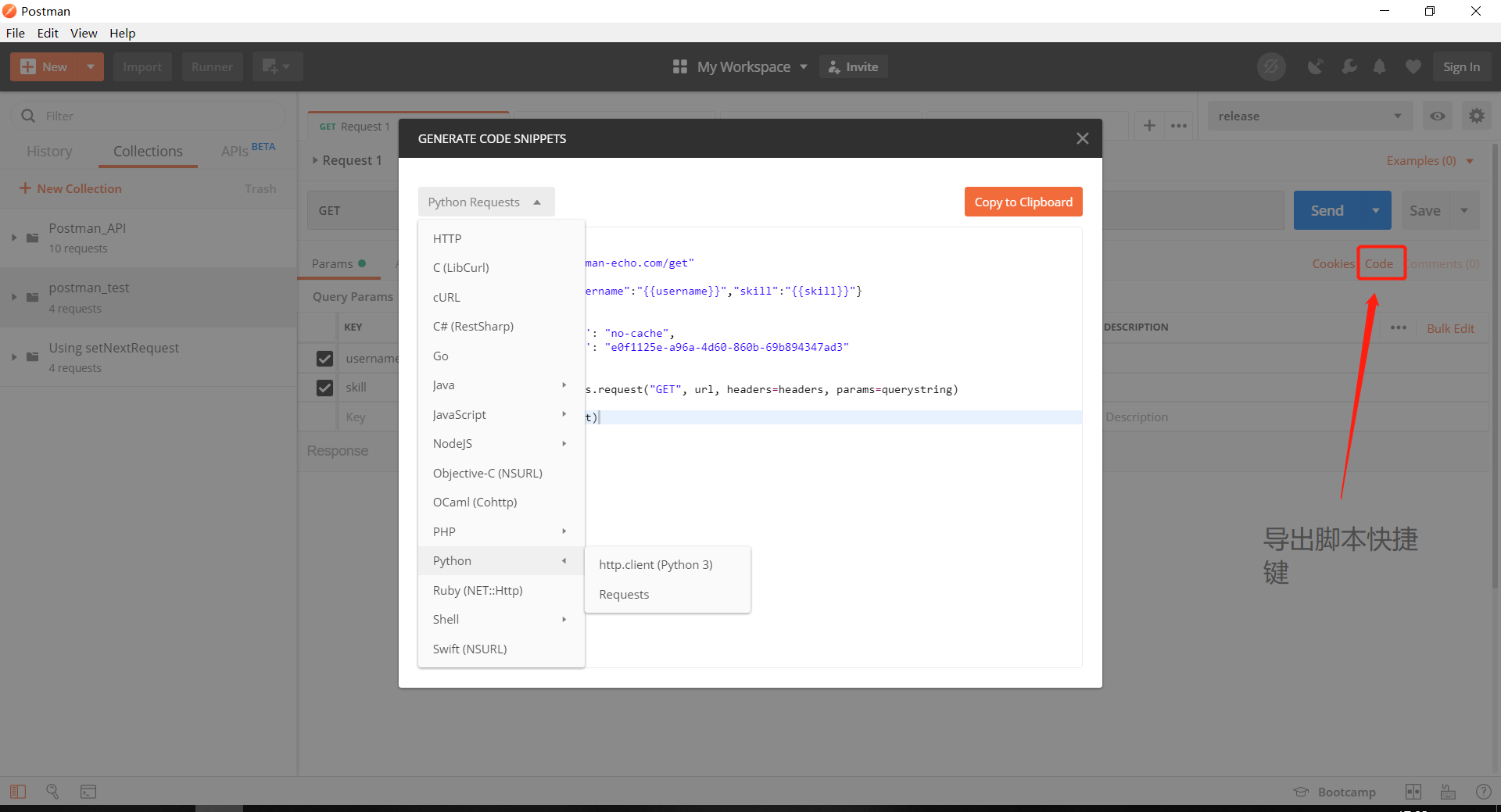This screenshot has width=1501, height=812.
Task: Select Requests in Python submenu
Action: 668,594
